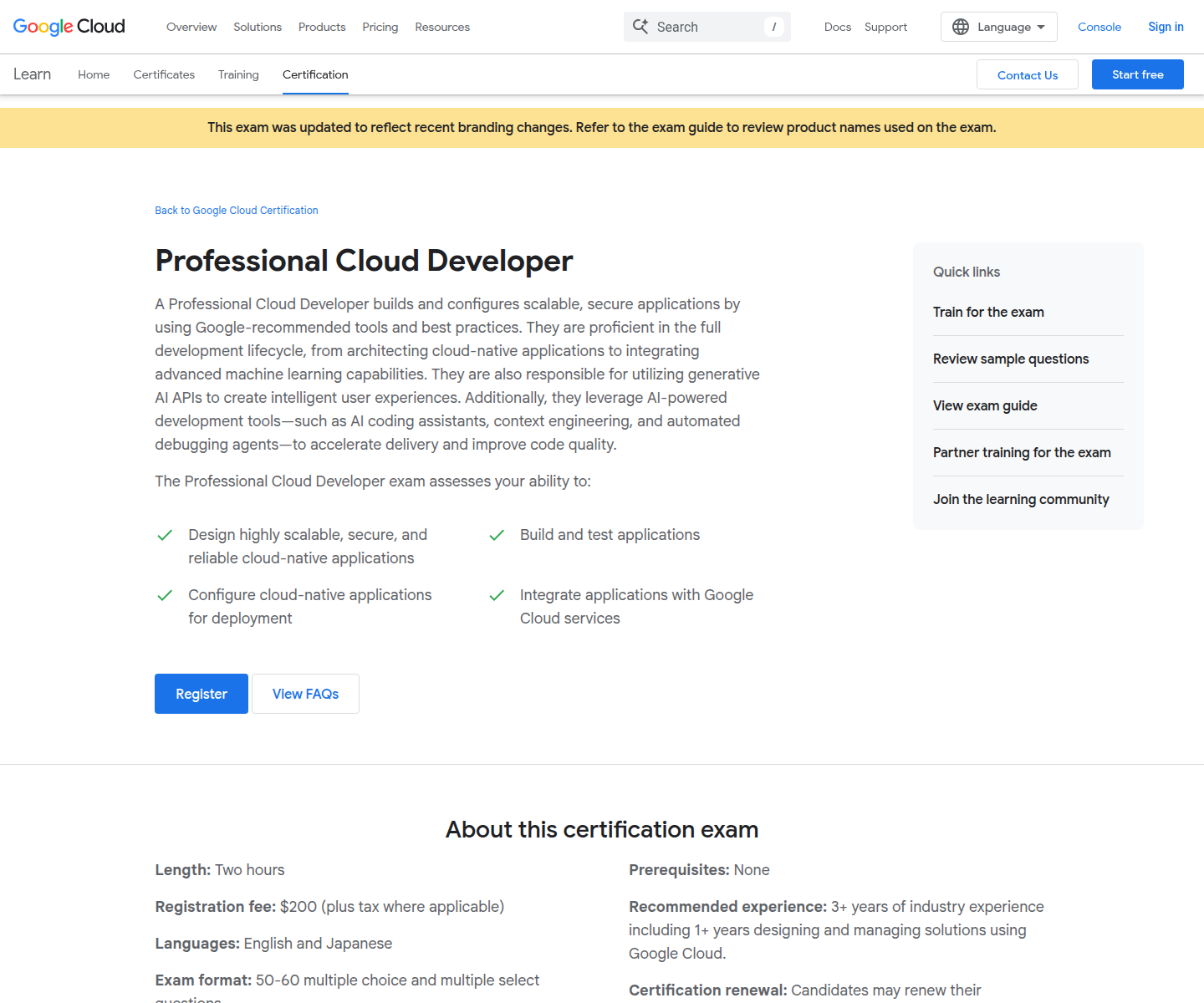
Task: Click the 'Length: Two hours' text
Action: pos(220,870)
